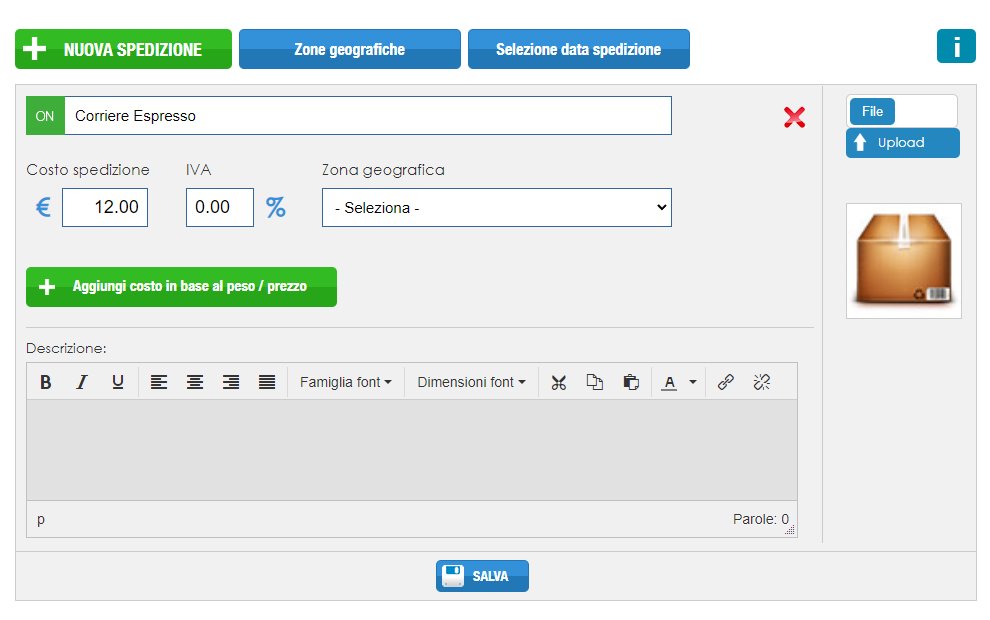Open the Zone geografiche tab

[350, 49]
